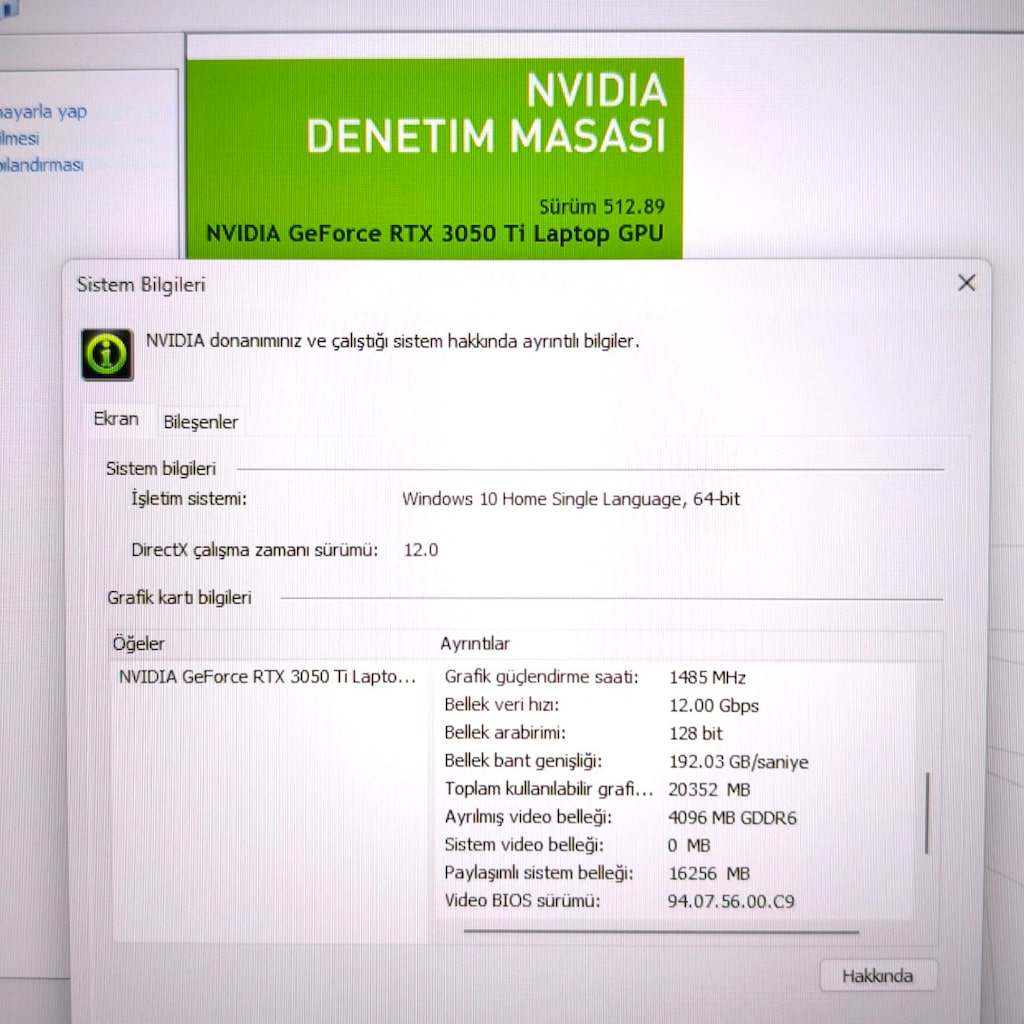Image resolution: width=1024 pixels, height=1024 pixels.
Task: Click the value '12.00 Gbps'
Action: point(714,706)
